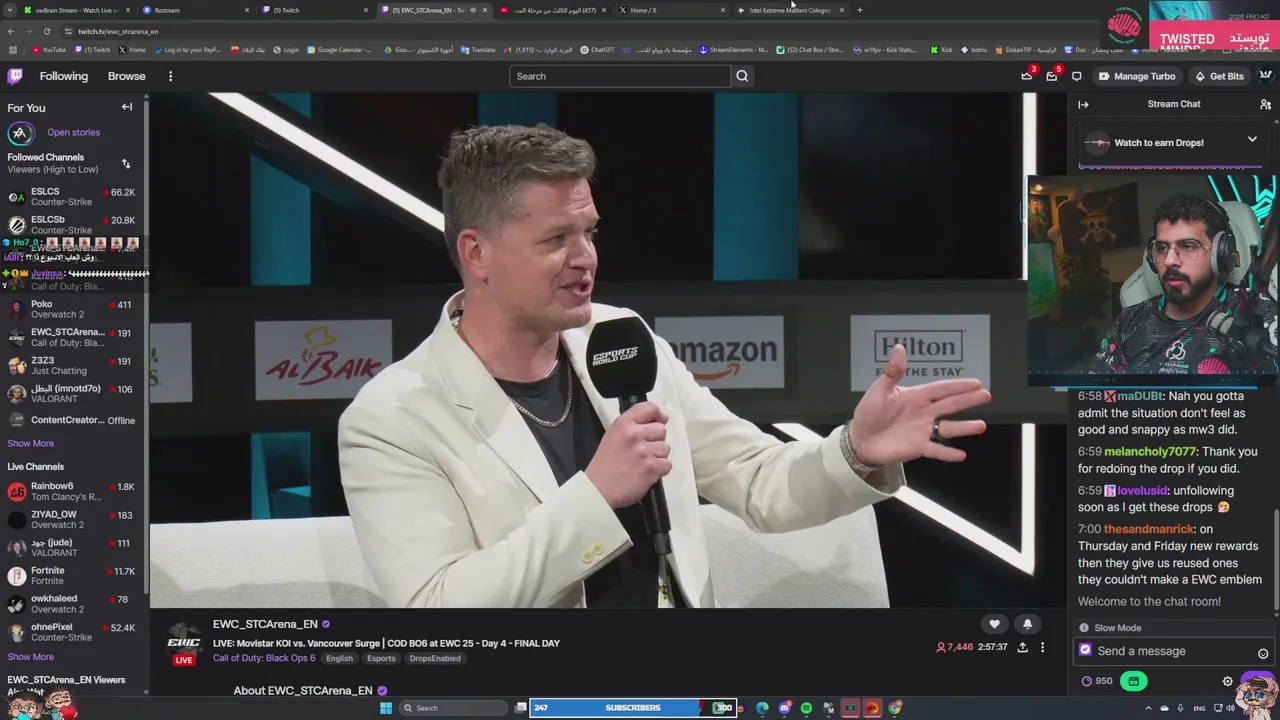The height and width of the screenshot is (720, 1280).
Task: Open chat settings gear icon
Action: coord(1228,681)
